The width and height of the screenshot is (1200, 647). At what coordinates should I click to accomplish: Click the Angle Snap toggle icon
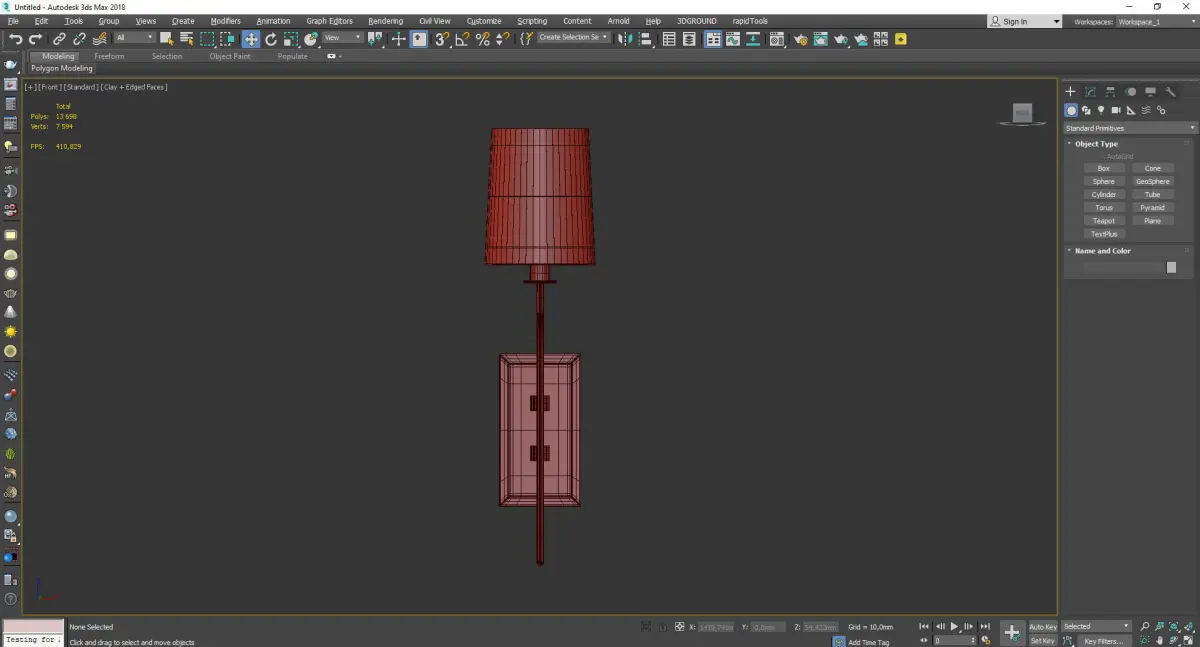[462, 39]
